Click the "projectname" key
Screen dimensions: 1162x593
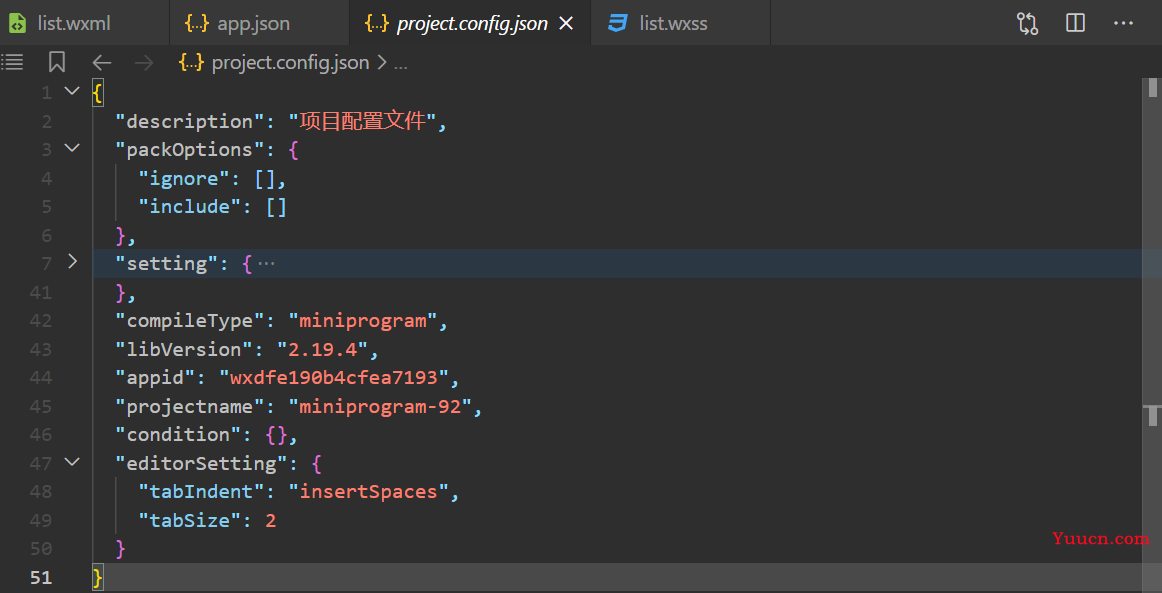(190, 406)
